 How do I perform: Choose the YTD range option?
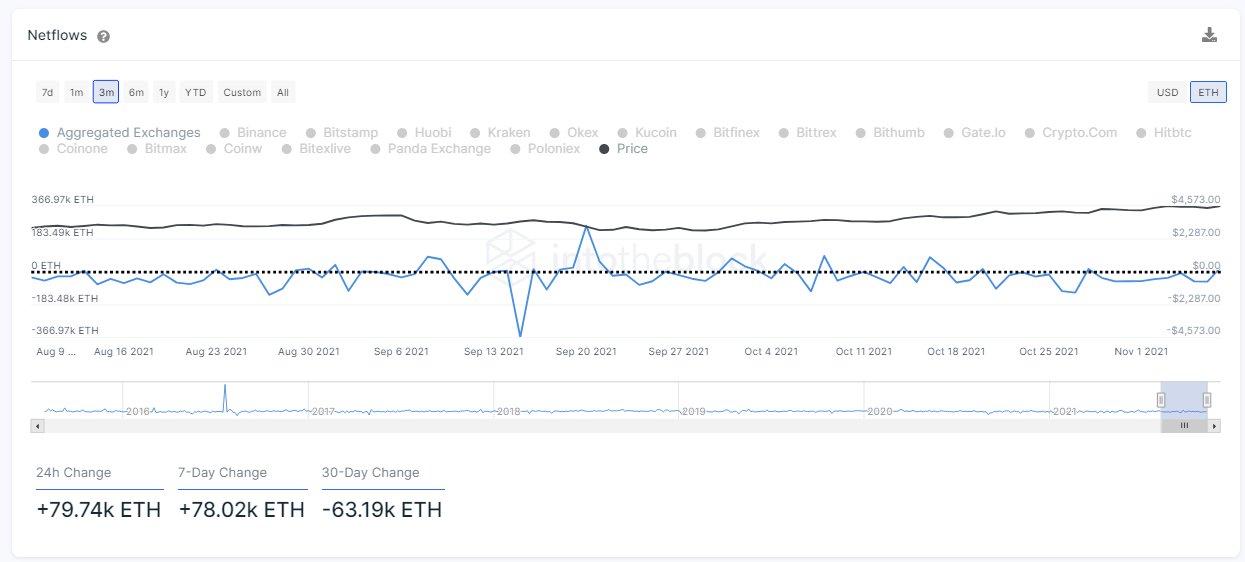pyautogui.click(x=196, y=93)
